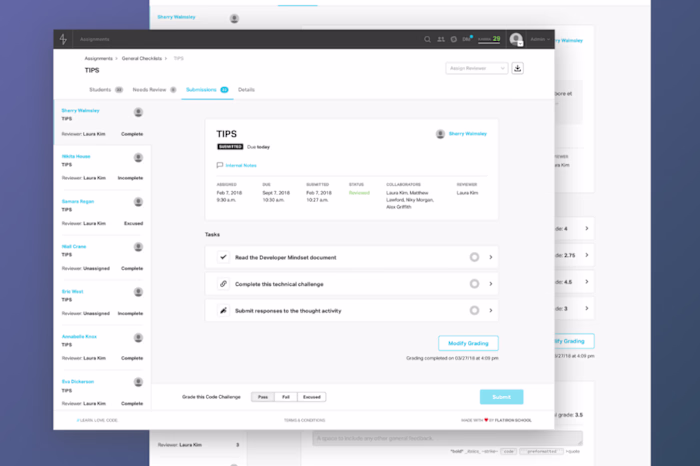700x466 pixels.
Task: Open the Assign Reviewer dropdown
Action: point(476,68)
